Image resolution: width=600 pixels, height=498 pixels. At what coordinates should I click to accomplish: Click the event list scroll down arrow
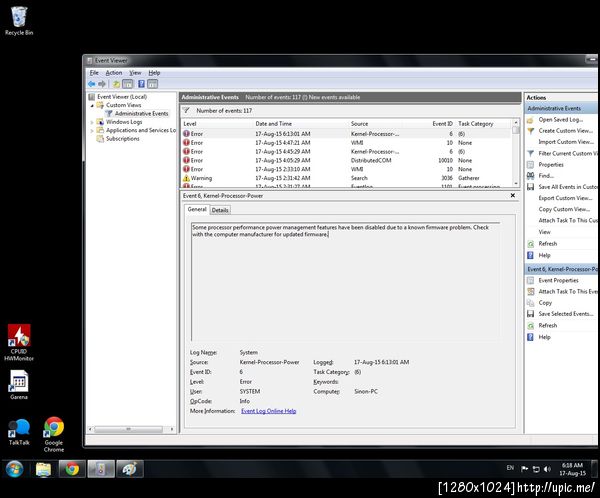point(516,184)
